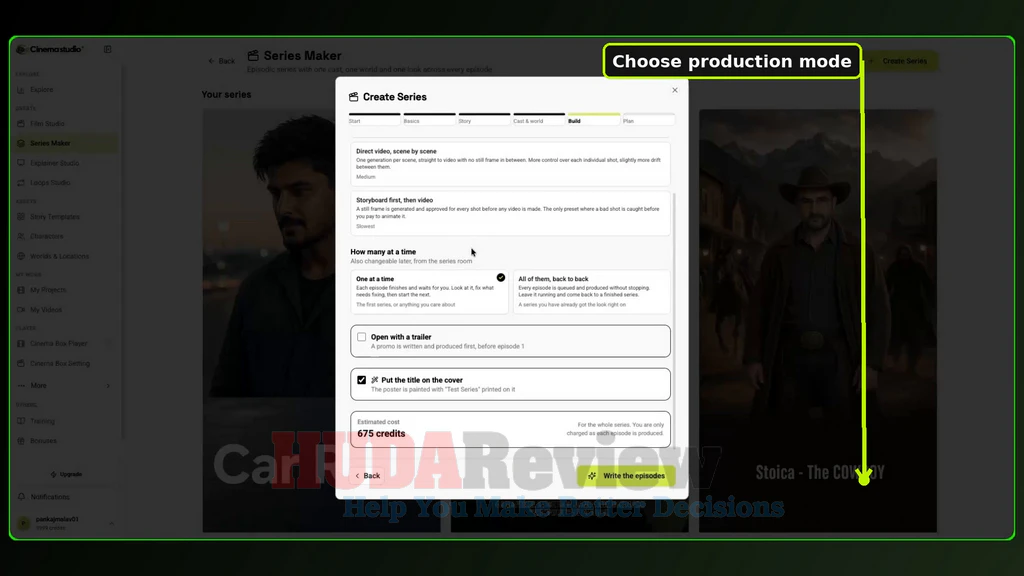Go to the Basics step tab
This screenshot has width=1024, height=576.
429,119
